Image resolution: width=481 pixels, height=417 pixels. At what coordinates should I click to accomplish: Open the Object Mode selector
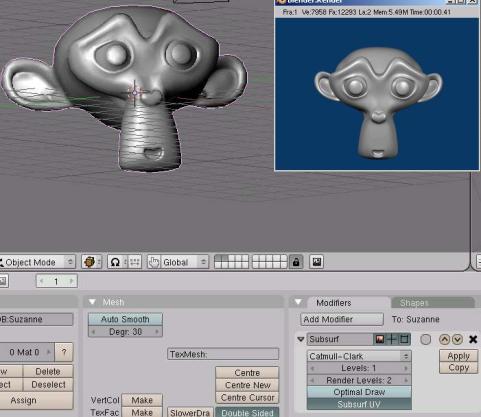click(37, 262)
